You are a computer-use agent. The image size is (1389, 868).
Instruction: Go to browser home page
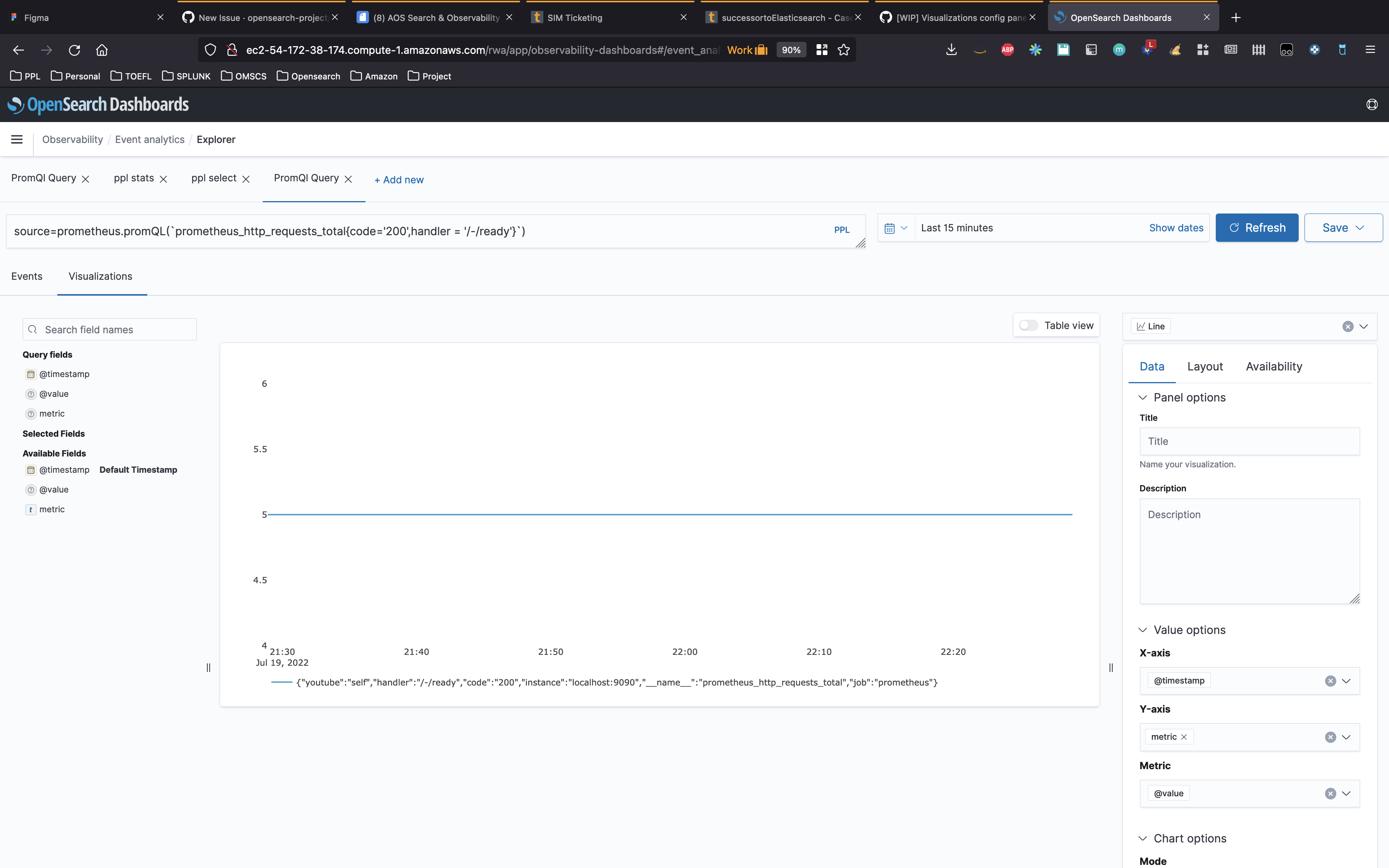pos(102,50)
